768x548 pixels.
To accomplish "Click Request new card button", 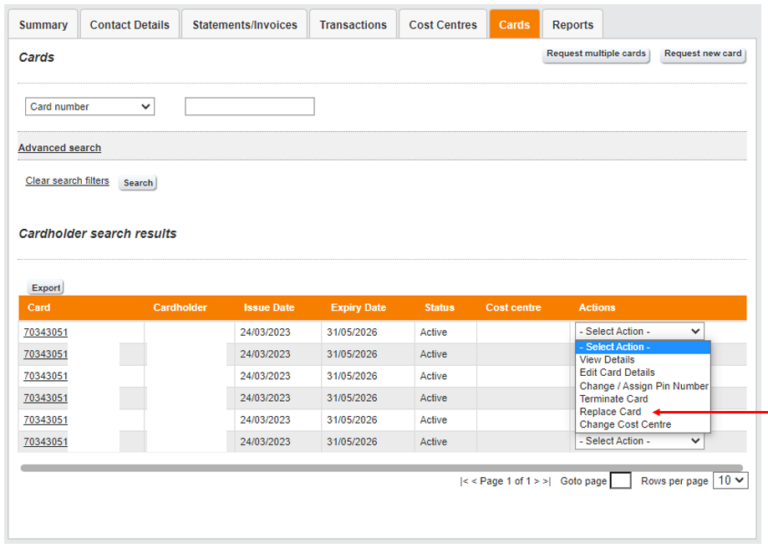I will 703,54.
